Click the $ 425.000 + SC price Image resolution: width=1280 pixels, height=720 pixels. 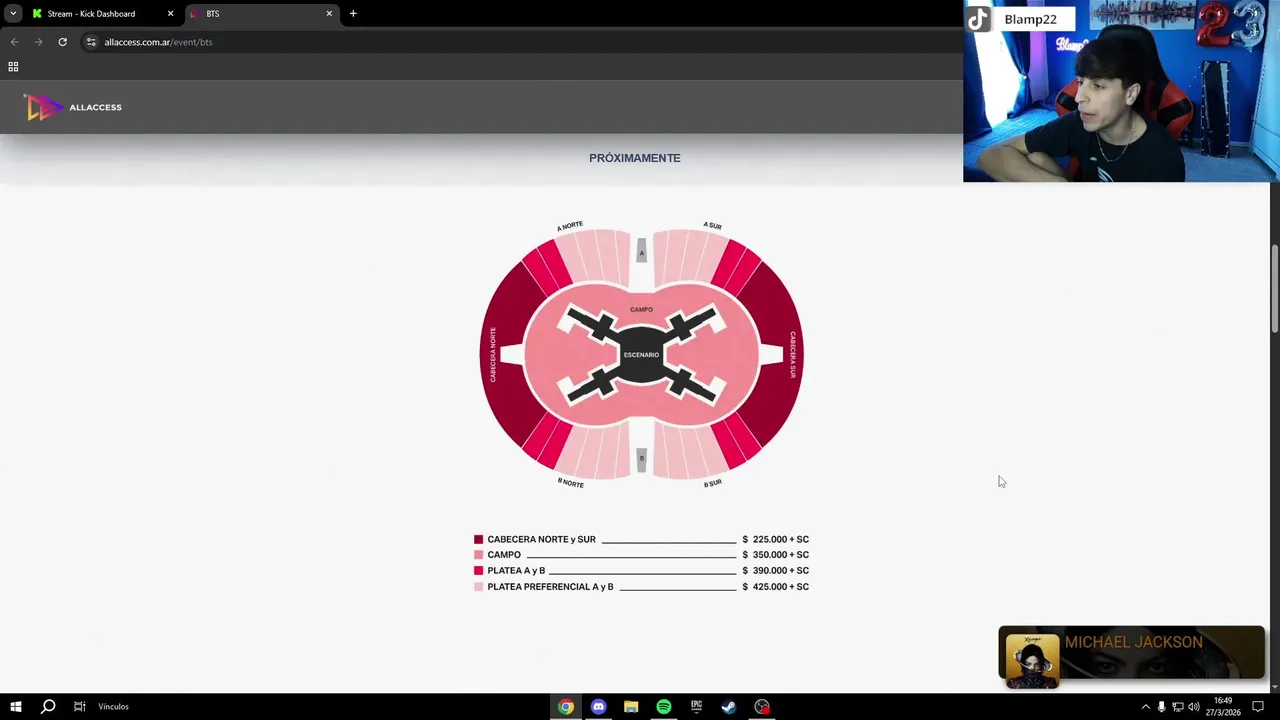pyautogui.click(x=776, y=587)
